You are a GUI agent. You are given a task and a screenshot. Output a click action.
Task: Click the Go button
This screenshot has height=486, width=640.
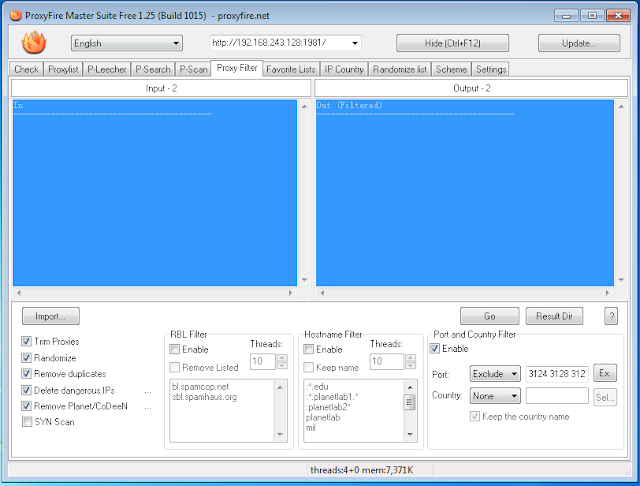(x=489, y=316)
